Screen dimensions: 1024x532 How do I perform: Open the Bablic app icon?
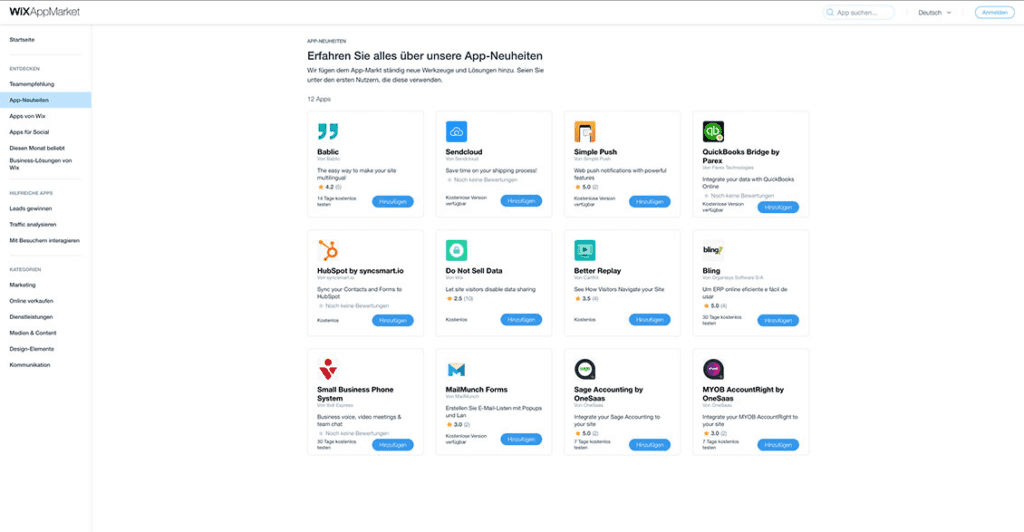point(328,131)
